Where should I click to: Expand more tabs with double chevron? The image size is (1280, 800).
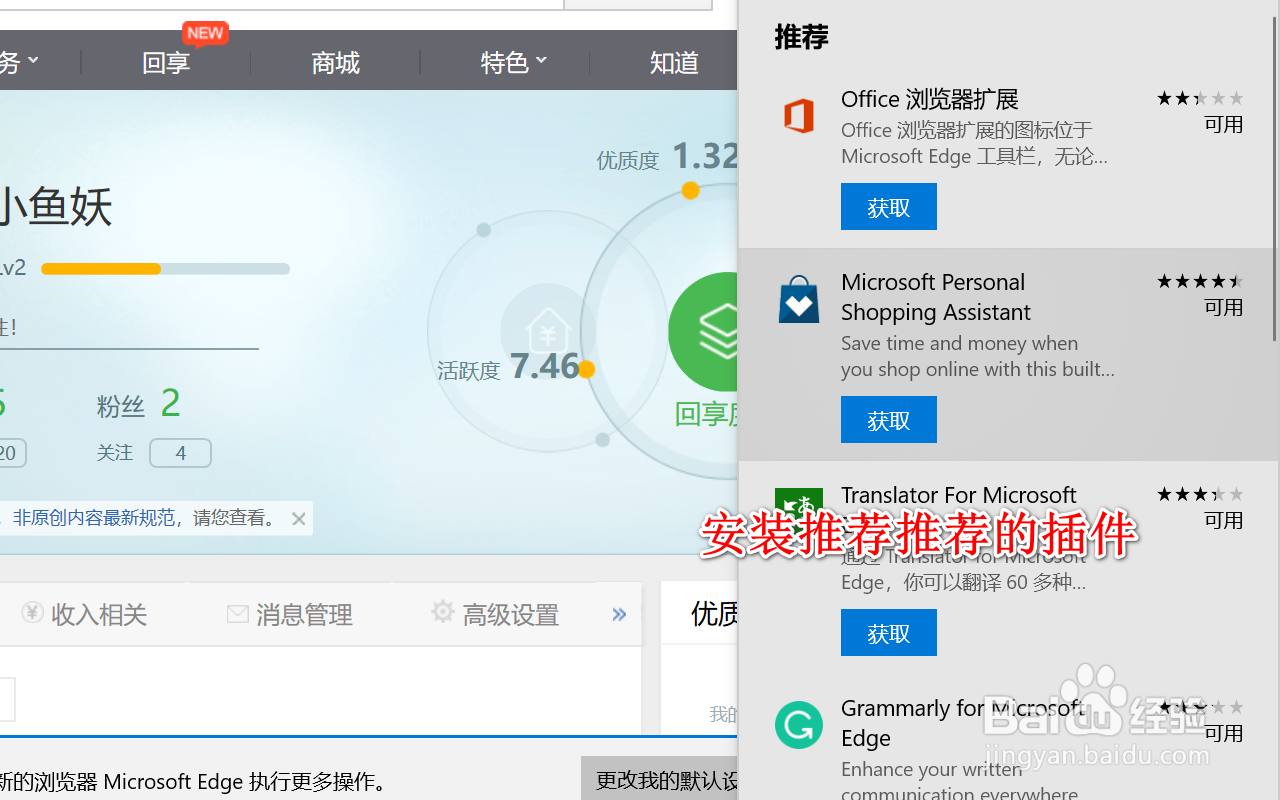coord(619,614)
